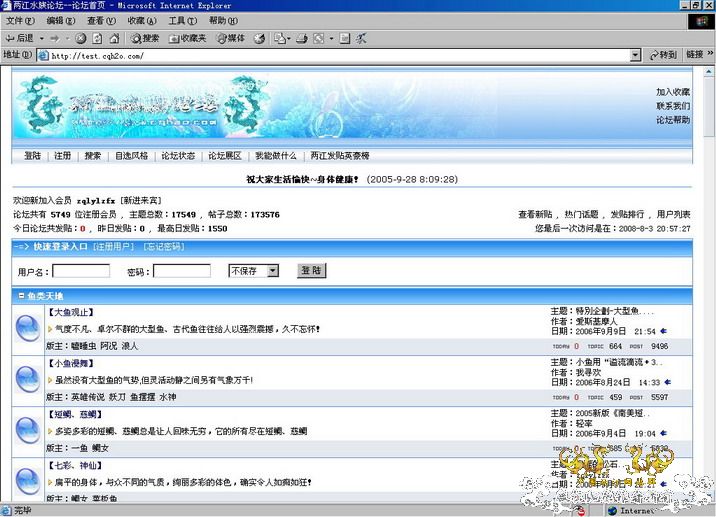Open the 自选风格 navigation item
Image resolution: width=716 pixels, height=517 pixels.
(132, 156)
